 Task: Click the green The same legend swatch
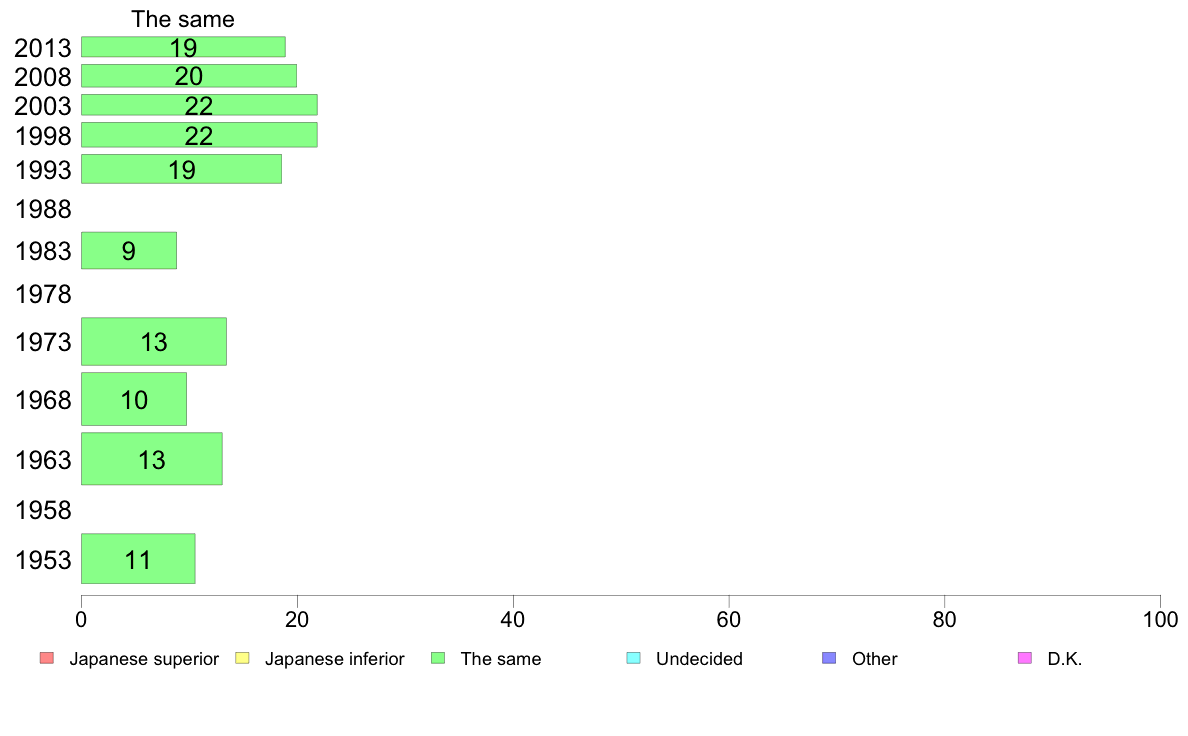438,658
